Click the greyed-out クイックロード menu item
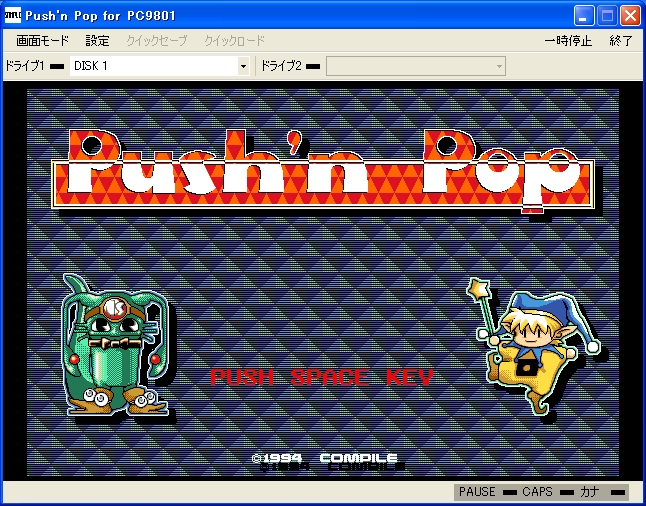The width and height of the screenshot is (646, 506). pos(234,41)
